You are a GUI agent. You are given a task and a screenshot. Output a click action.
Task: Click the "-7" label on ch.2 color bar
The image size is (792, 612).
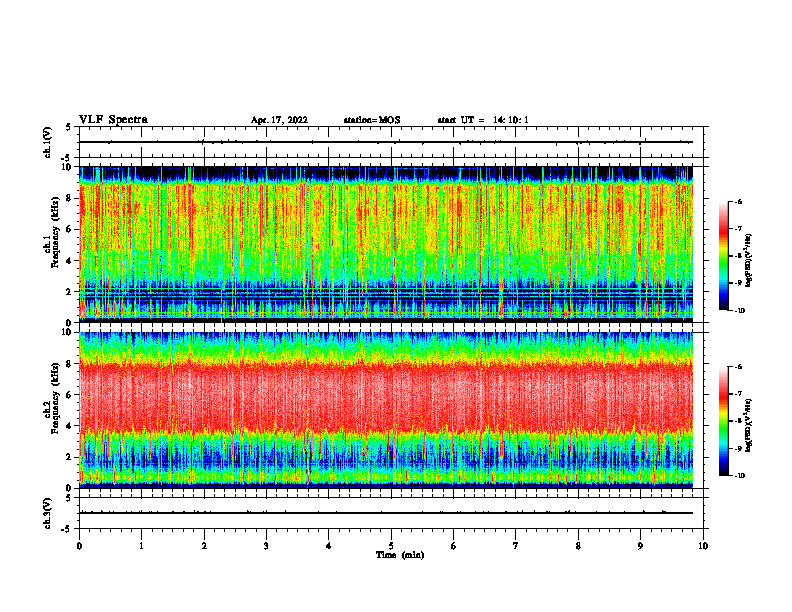[x=738, y=394]
